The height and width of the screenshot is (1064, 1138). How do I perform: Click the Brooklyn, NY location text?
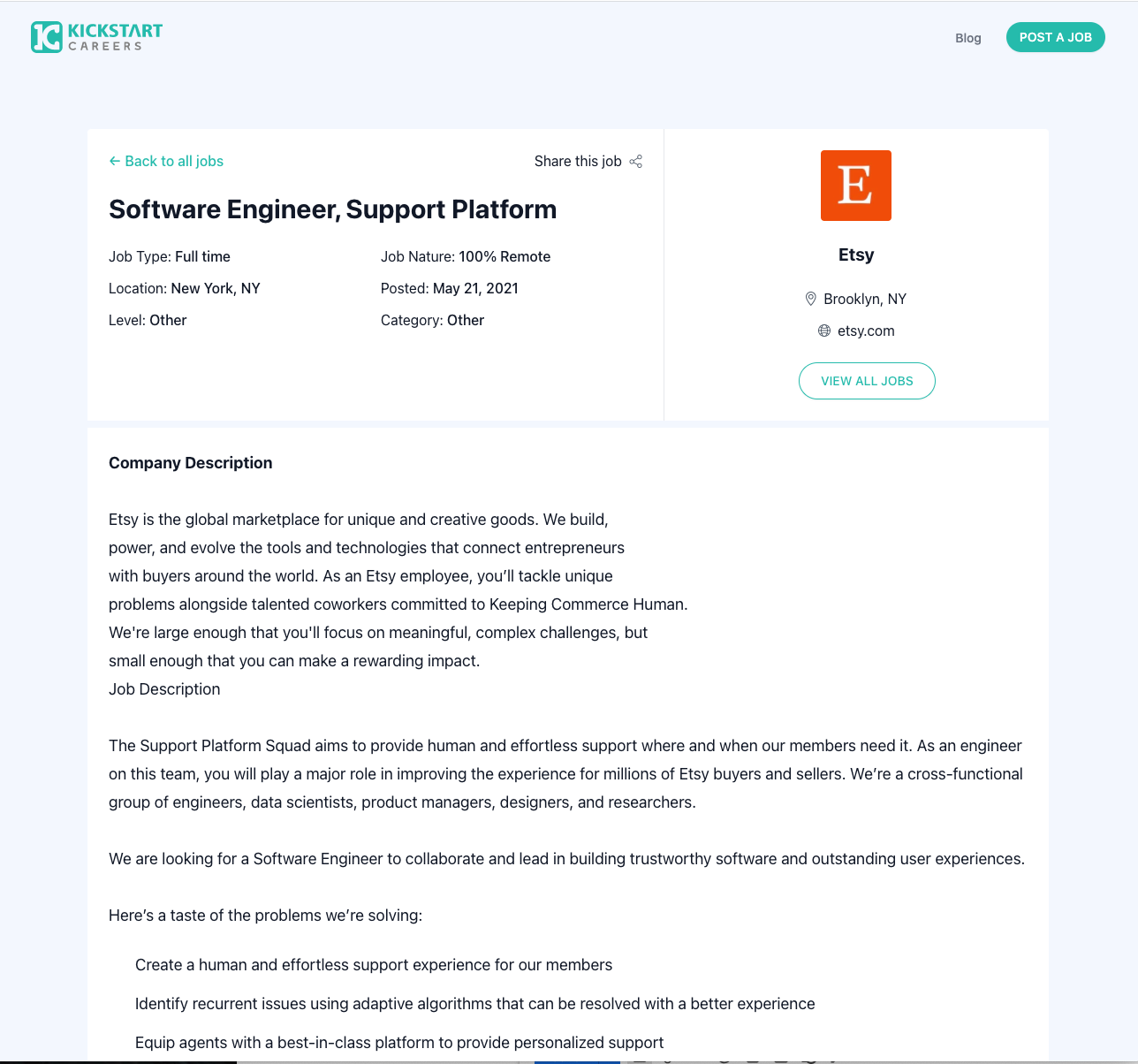tap(865, 299)
